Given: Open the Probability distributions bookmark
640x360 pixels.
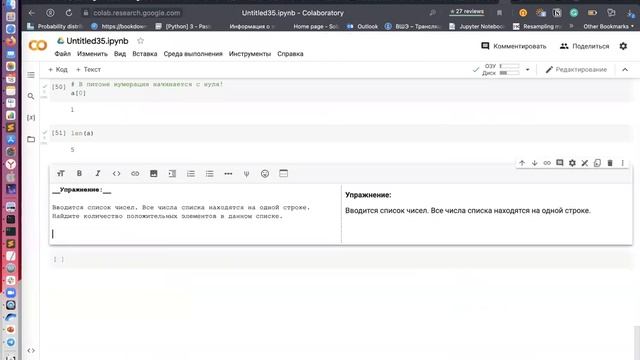Looking at the screenshot, I should pyautogui.click(x=55, y=27).
